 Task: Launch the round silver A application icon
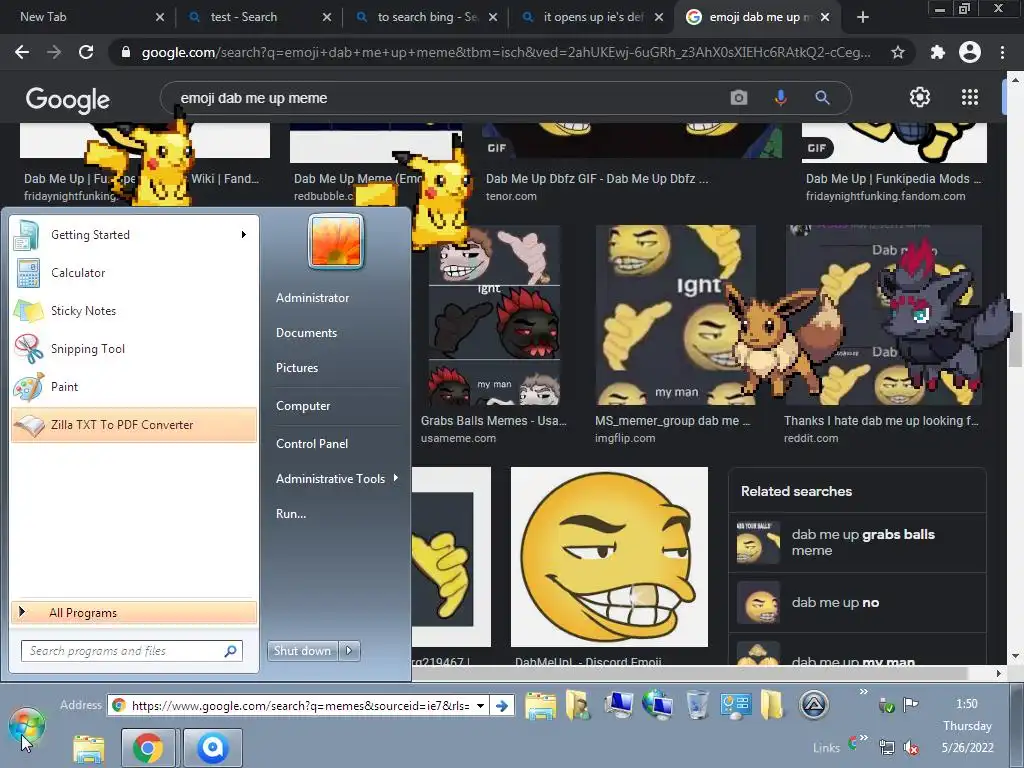point(814,705)
